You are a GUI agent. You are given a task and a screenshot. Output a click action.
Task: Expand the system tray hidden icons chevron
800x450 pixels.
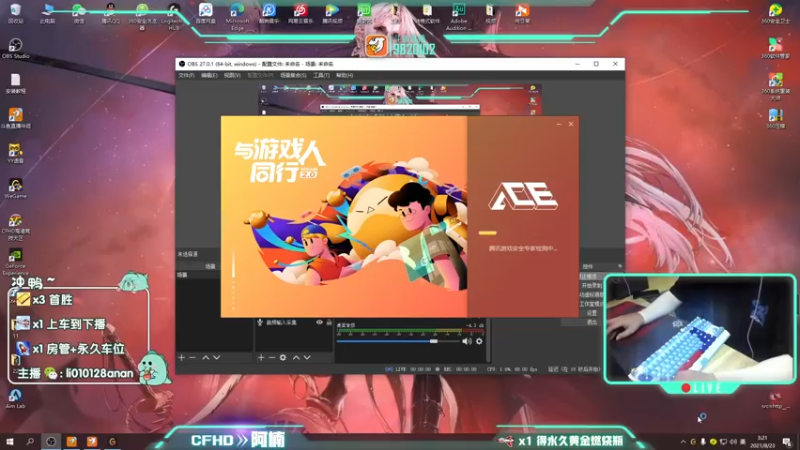pyautogui.click(x=683, y=442)
